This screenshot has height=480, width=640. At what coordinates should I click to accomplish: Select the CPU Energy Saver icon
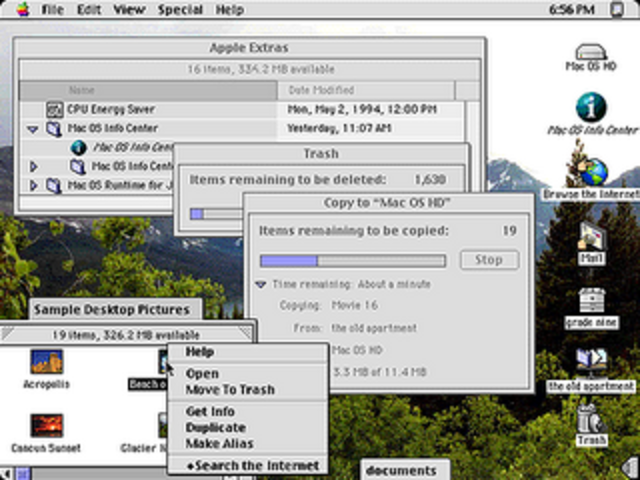point(54,109)
